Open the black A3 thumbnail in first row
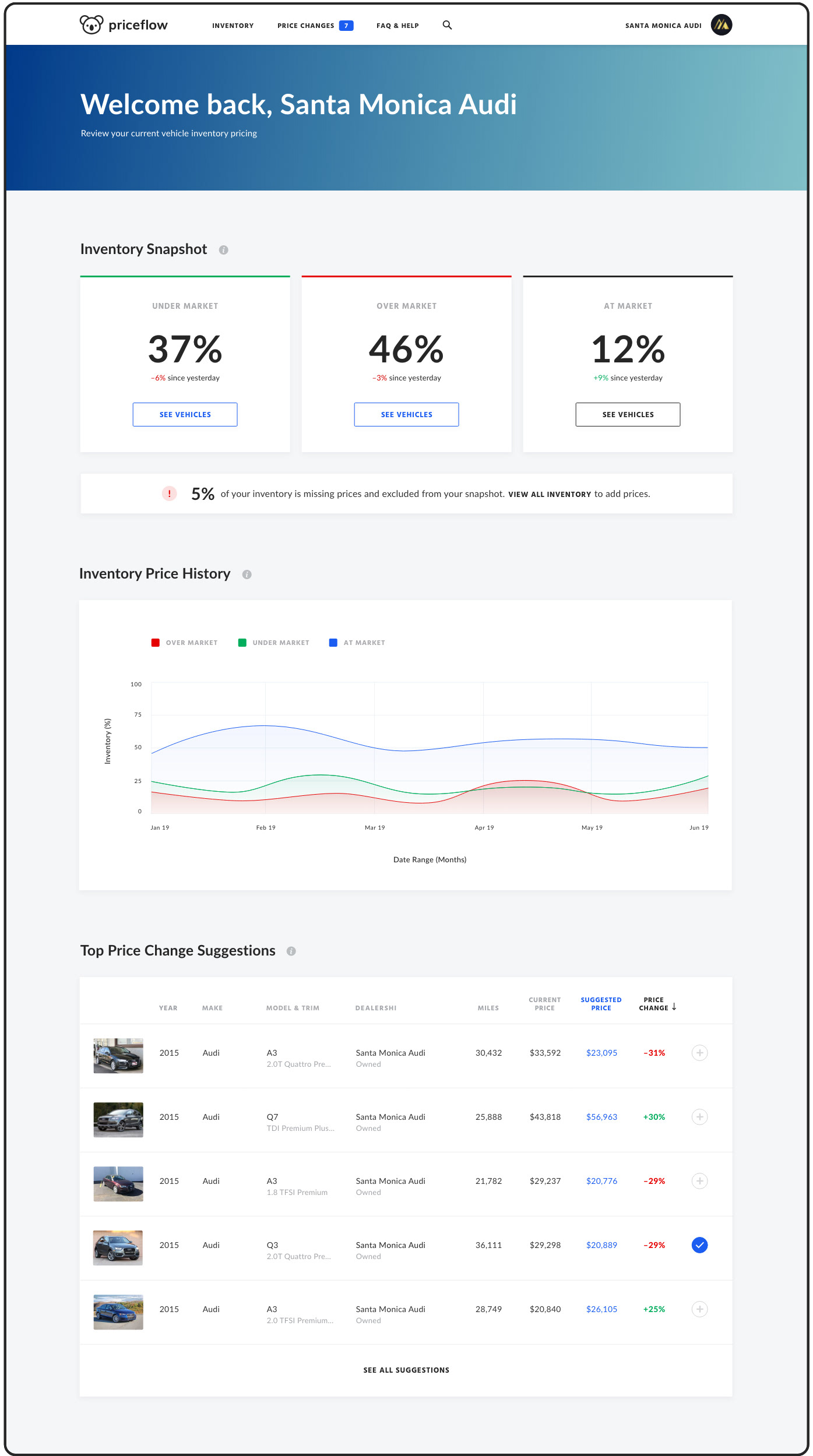 118,1056
